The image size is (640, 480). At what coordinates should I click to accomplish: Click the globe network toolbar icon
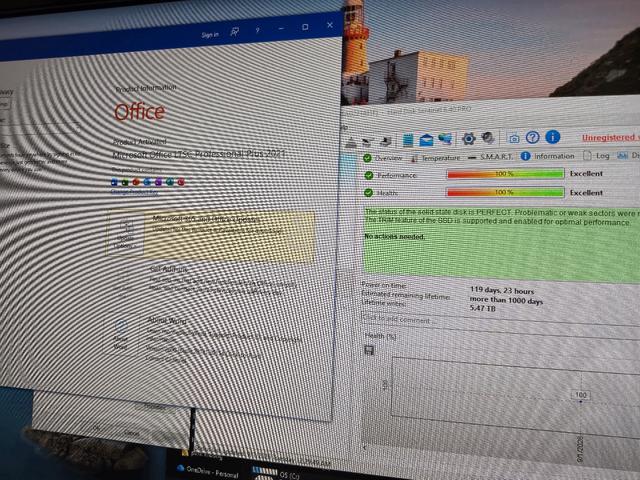[x=445, y=139]
